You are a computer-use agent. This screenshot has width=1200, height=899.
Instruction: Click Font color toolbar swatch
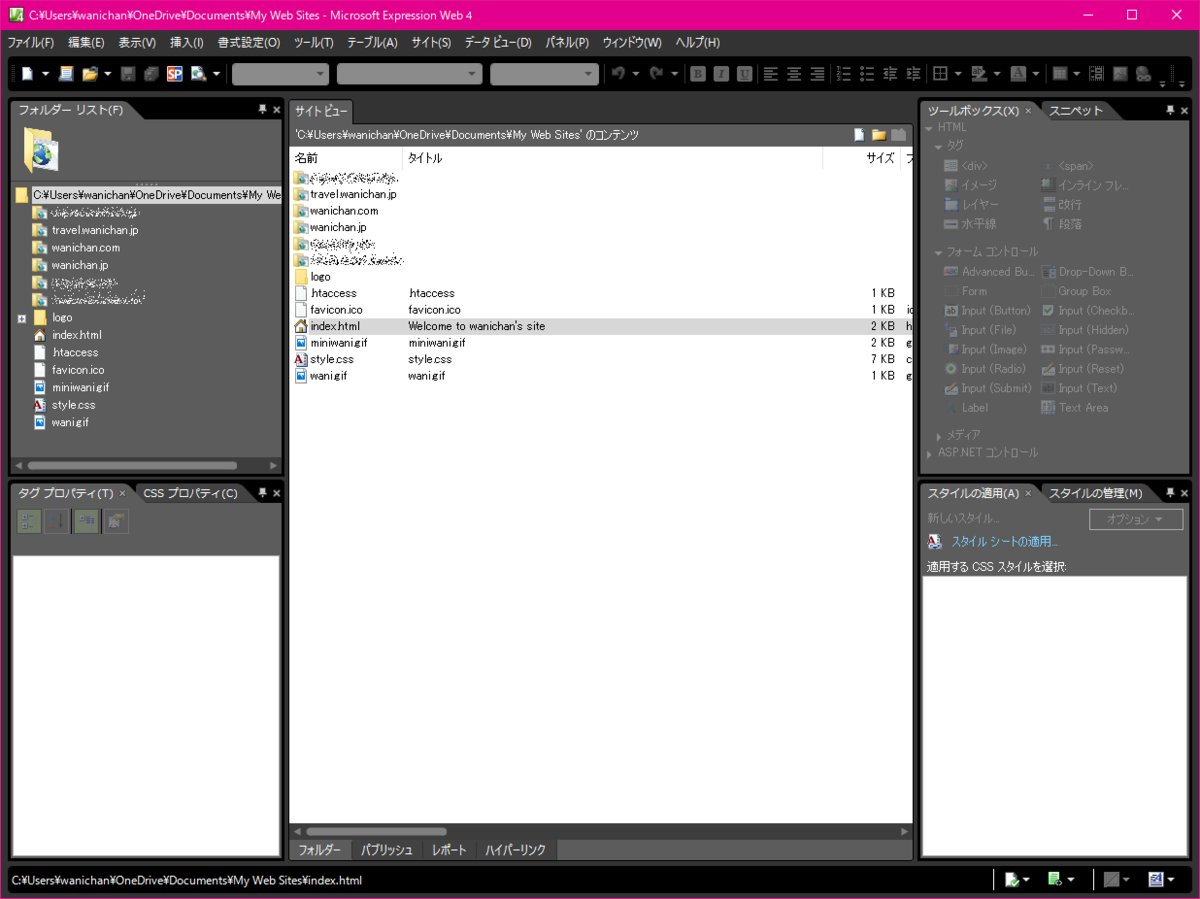1016,73
